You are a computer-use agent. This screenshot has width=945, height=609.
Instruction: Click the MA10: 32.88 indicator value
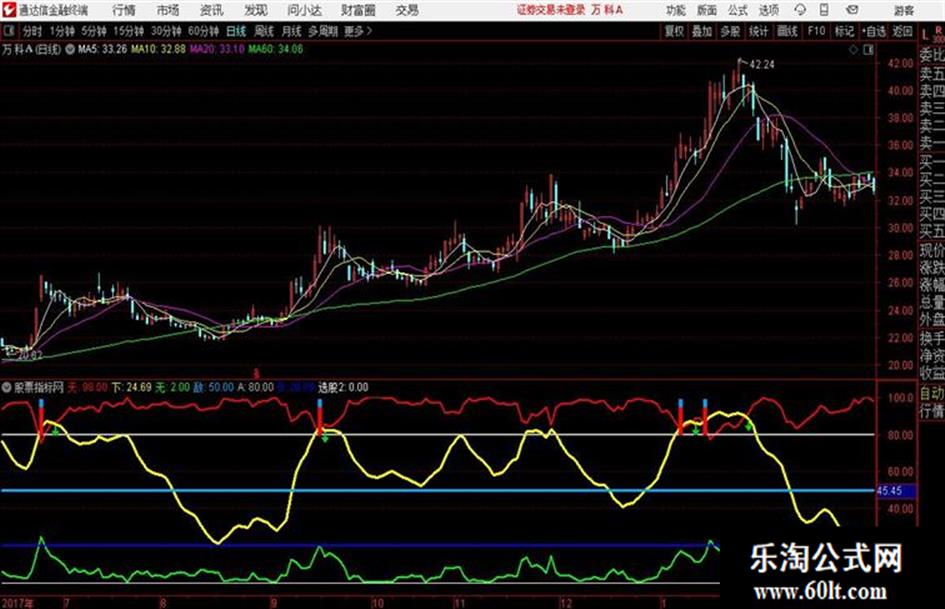coord(159,49)
